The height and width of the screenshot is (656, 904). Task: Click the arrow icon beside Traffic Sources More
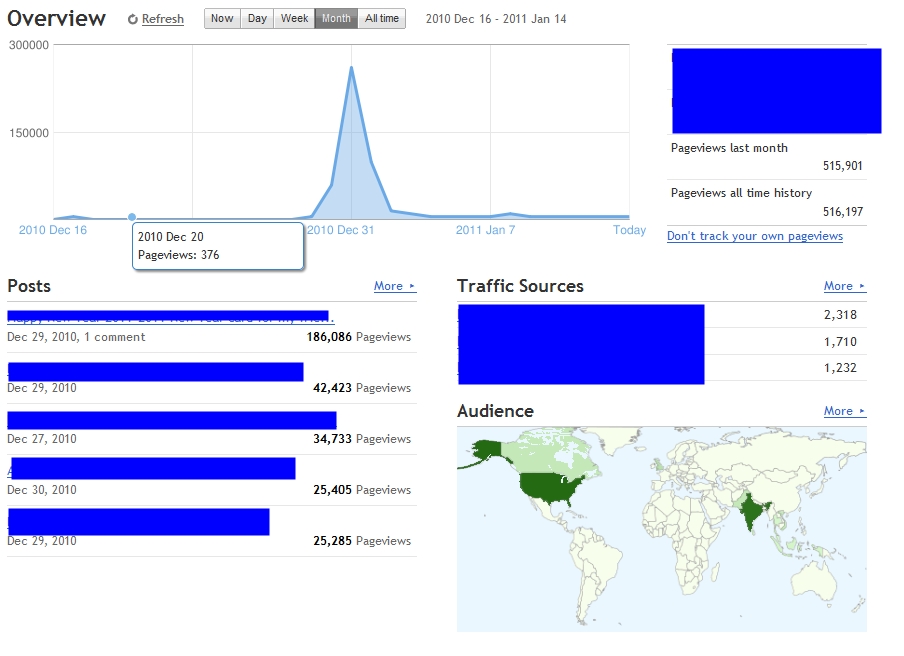(861, 286)
